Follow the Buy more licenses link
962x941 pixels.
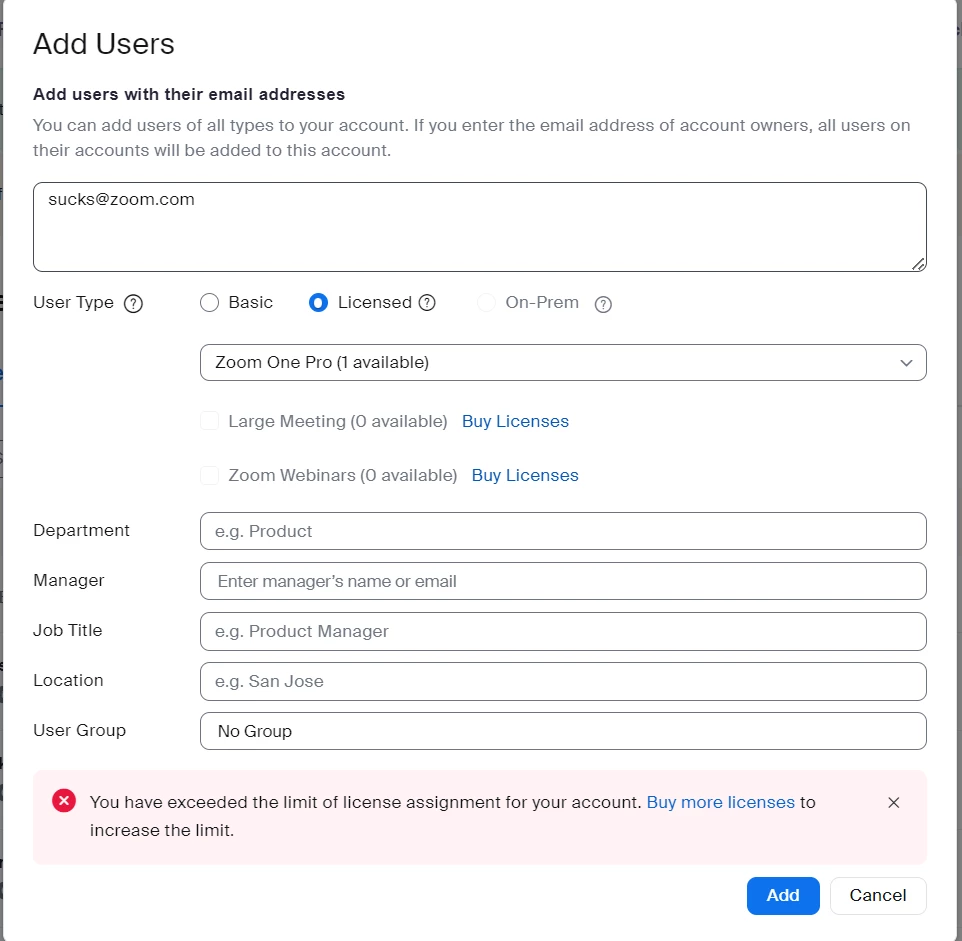tap(720, 802)
